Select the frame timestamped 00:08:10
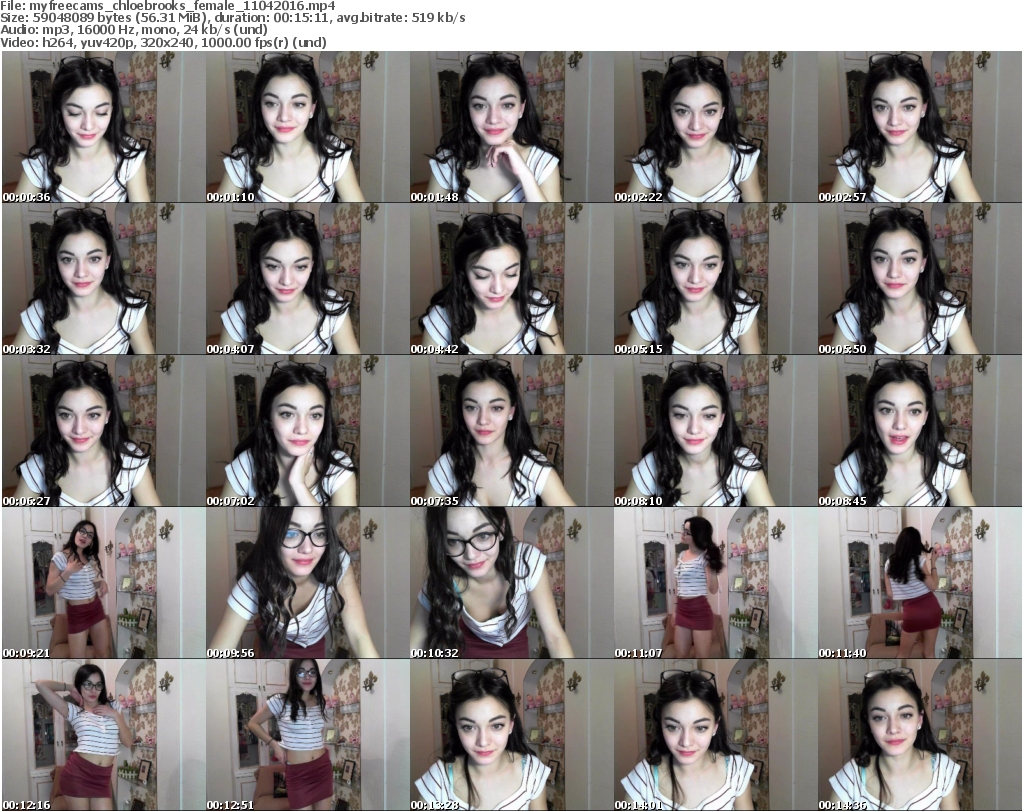Viewport: 1024px width, 811px height. point(715,432)
